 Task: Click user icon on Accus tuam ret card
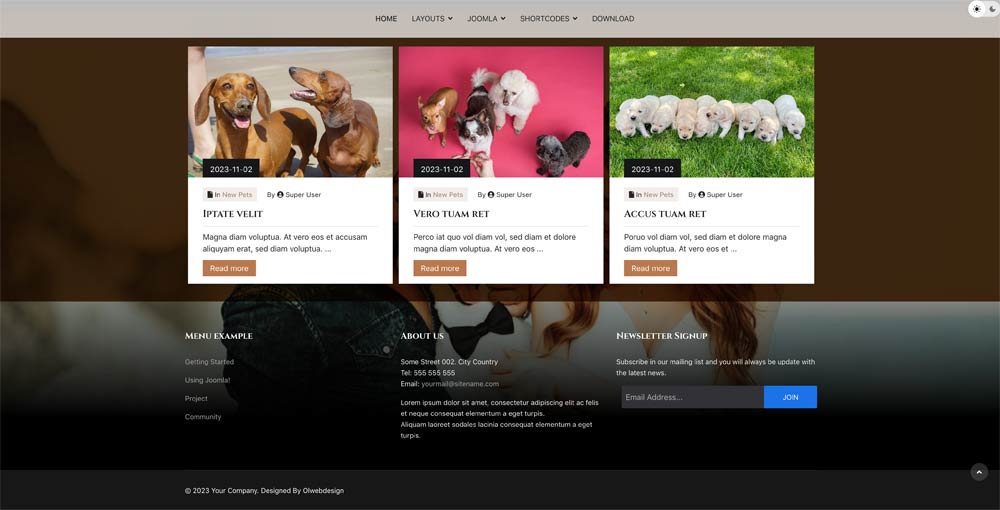[702, 195]
